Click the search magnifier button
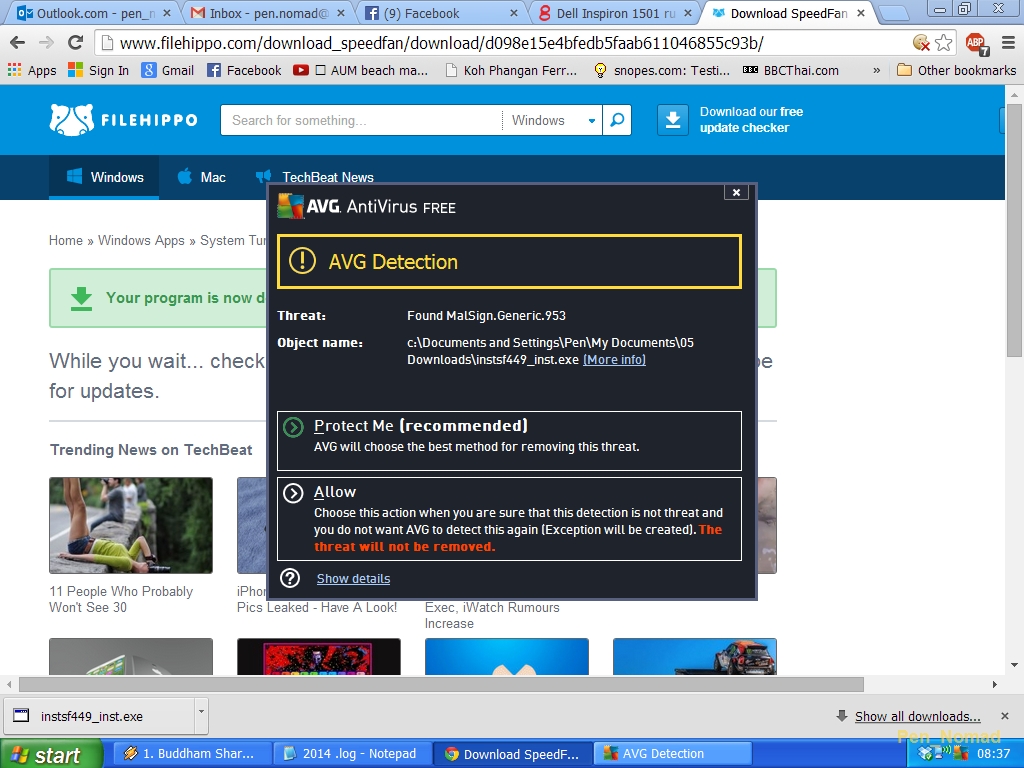The image size is (1024, 768). [x=616, y=120]
